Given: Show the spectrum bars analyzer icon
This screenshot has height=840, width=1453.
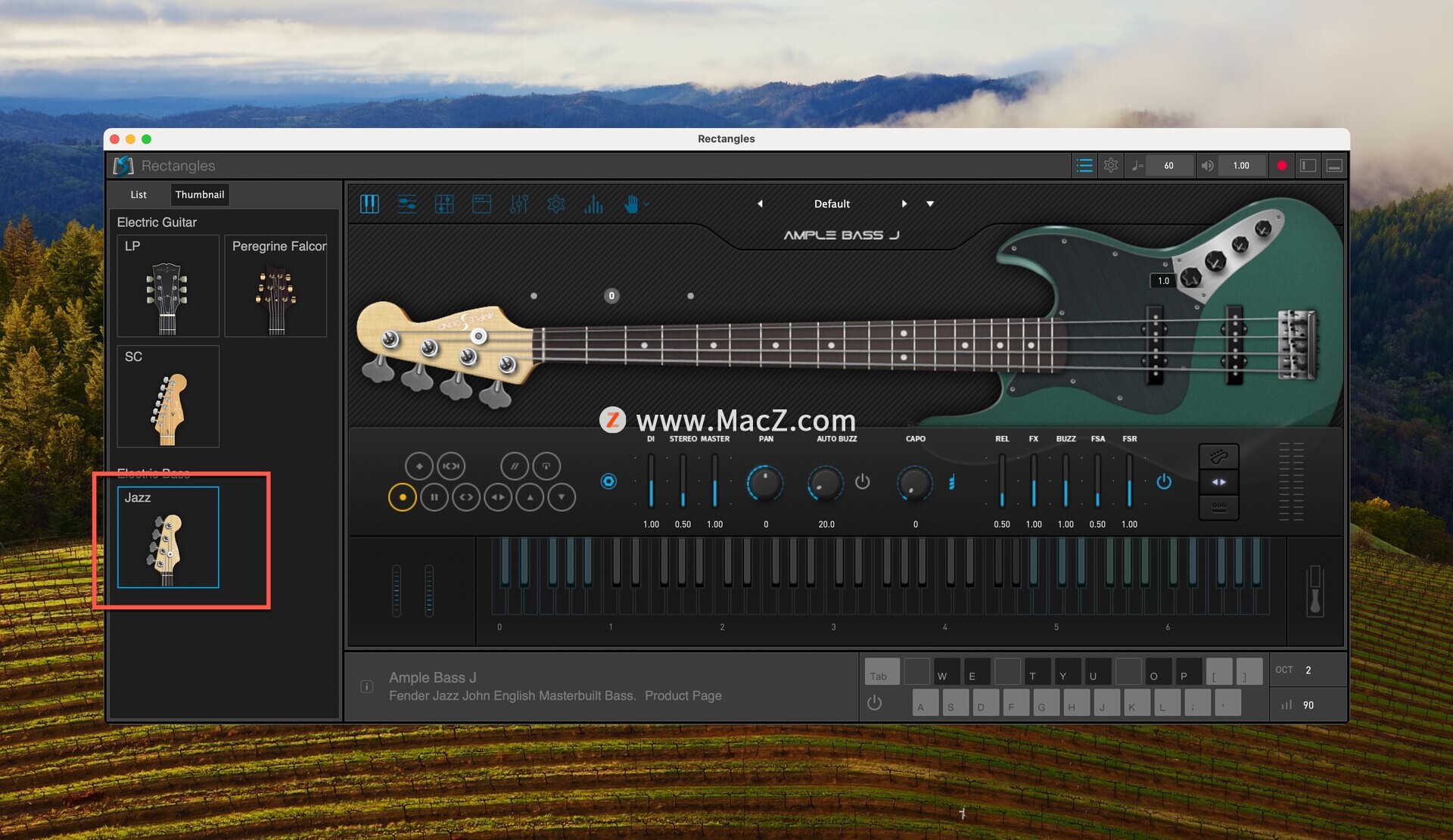Looking at the screenshot, I should coord(593,204).
